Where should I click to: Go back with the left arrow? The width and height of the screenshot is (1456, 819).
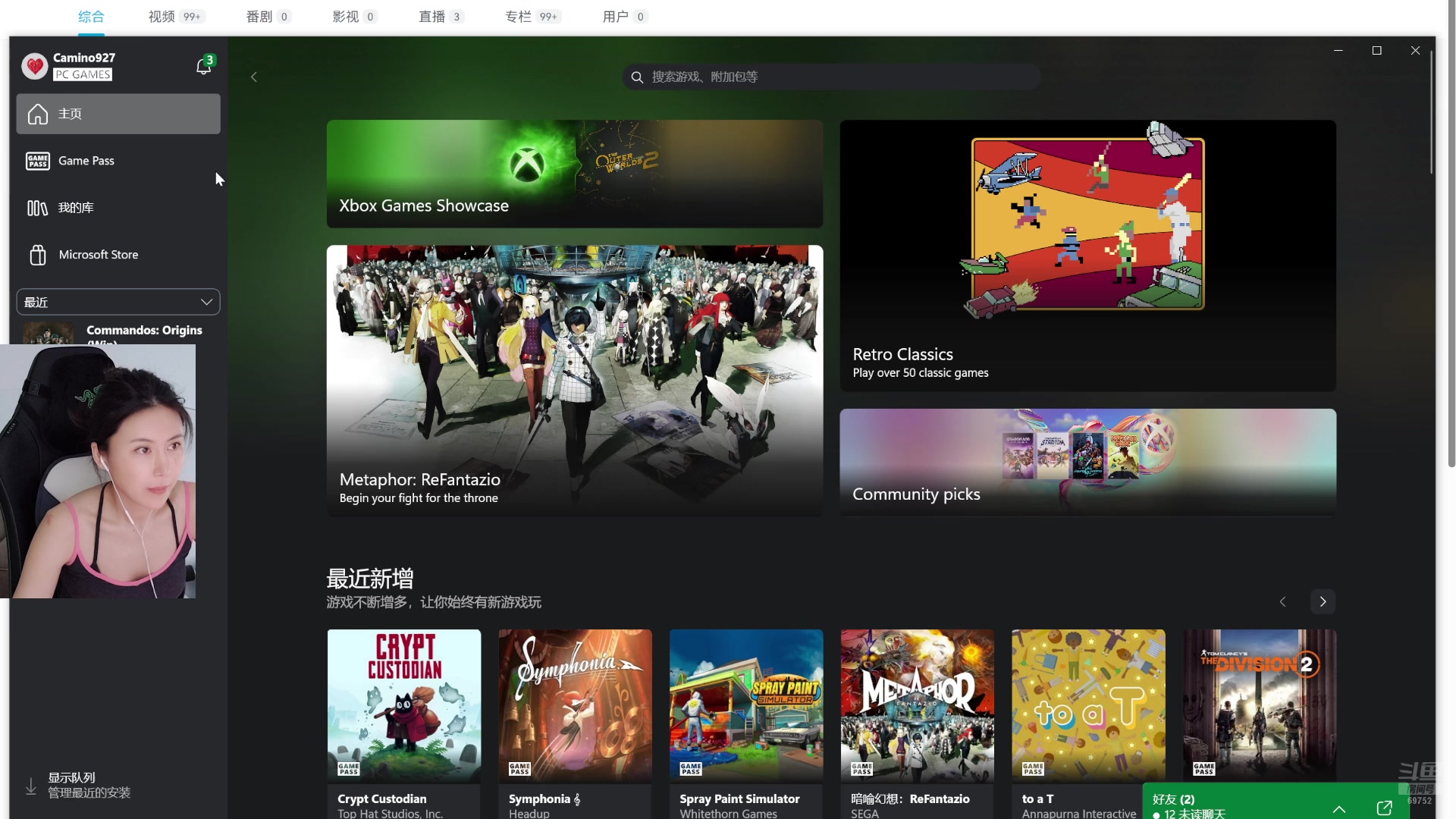point(254,77)
